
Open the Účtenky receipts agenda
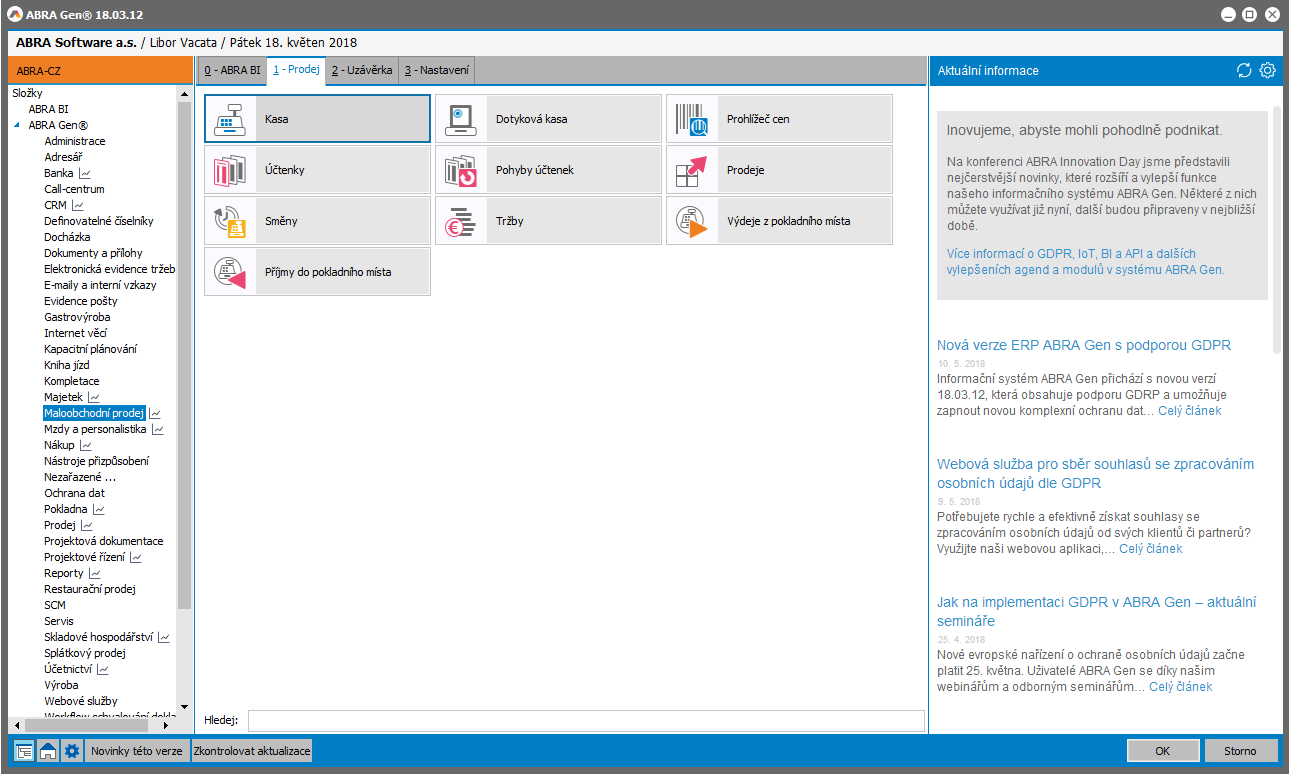[x=317, y=170]
